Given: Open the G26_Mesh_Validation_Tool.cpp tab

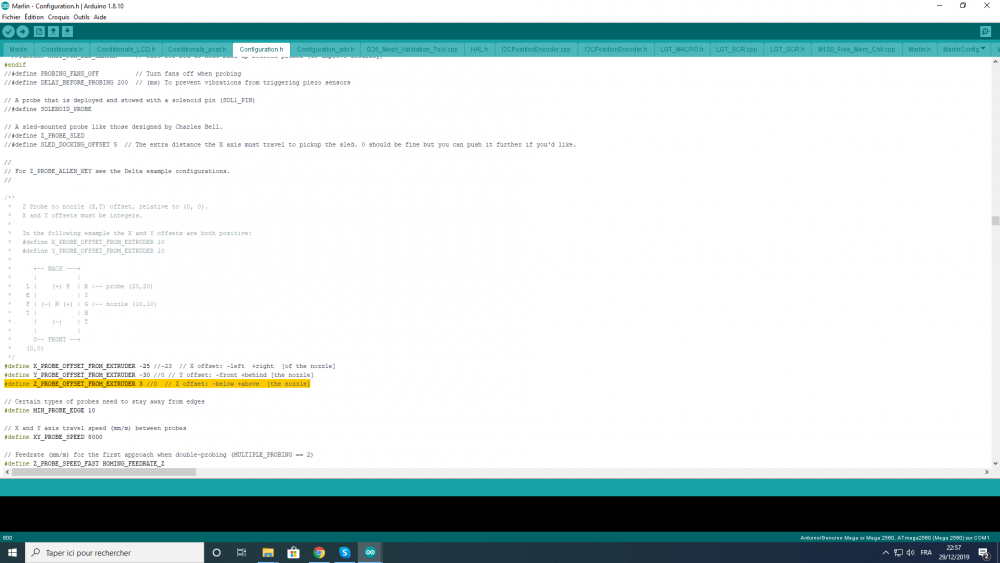Looking at the screenshot, I should tap(412, 49).
